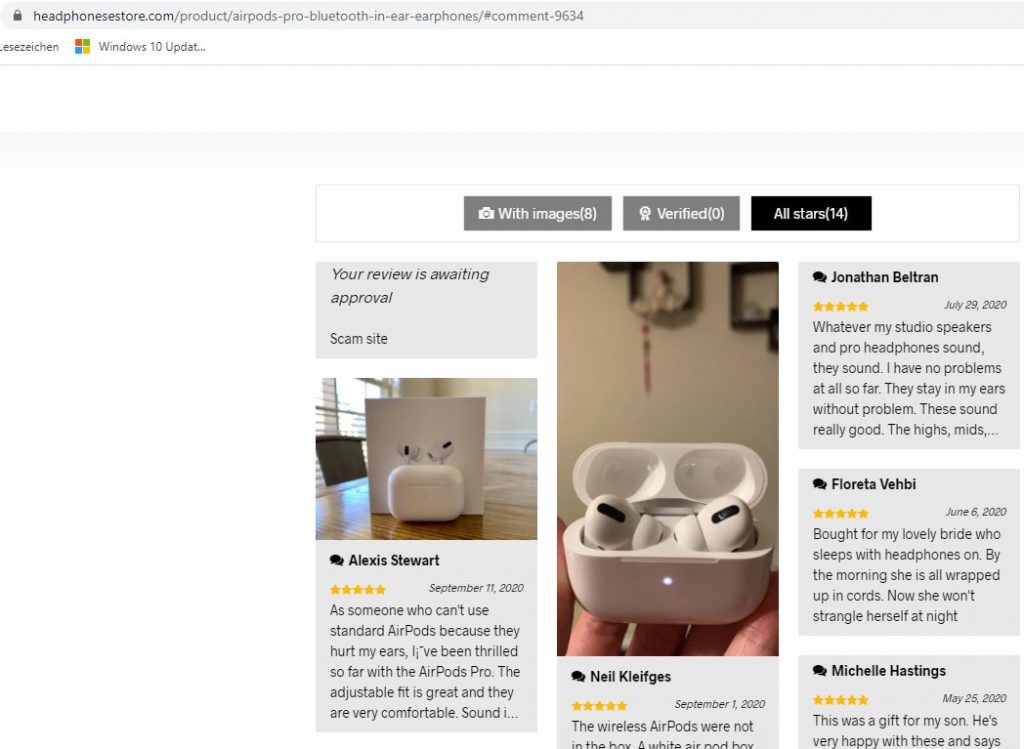This screenshot has width=1024, height=749.
Task: Click comment bubble icon beside Michelle Hastings
Action: tap(820, 671)
